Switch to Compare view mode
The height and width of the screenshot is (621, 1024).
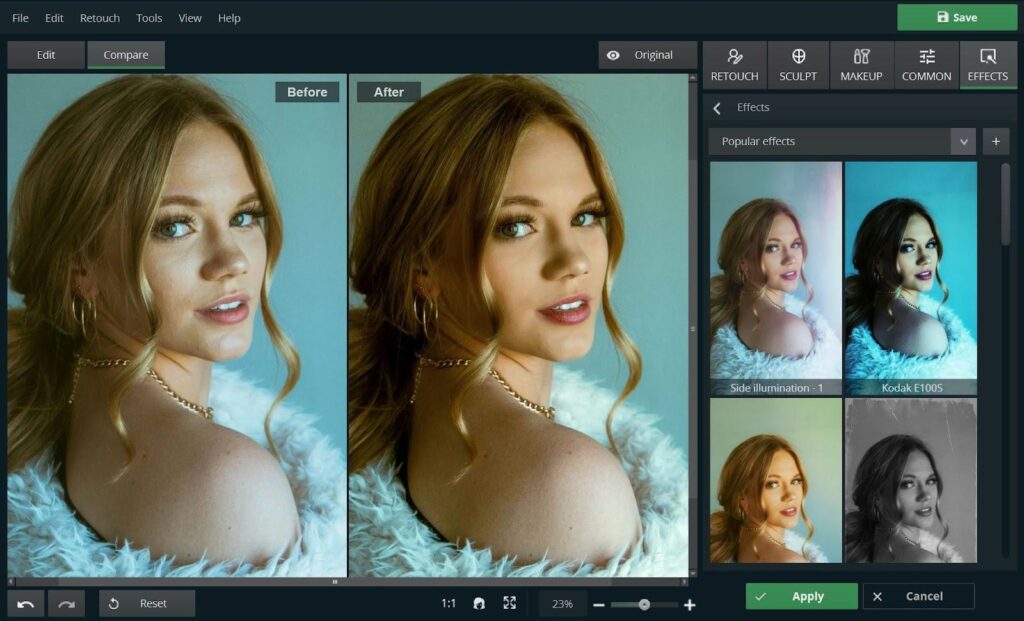pyautogui.click(x=126, y=55)
